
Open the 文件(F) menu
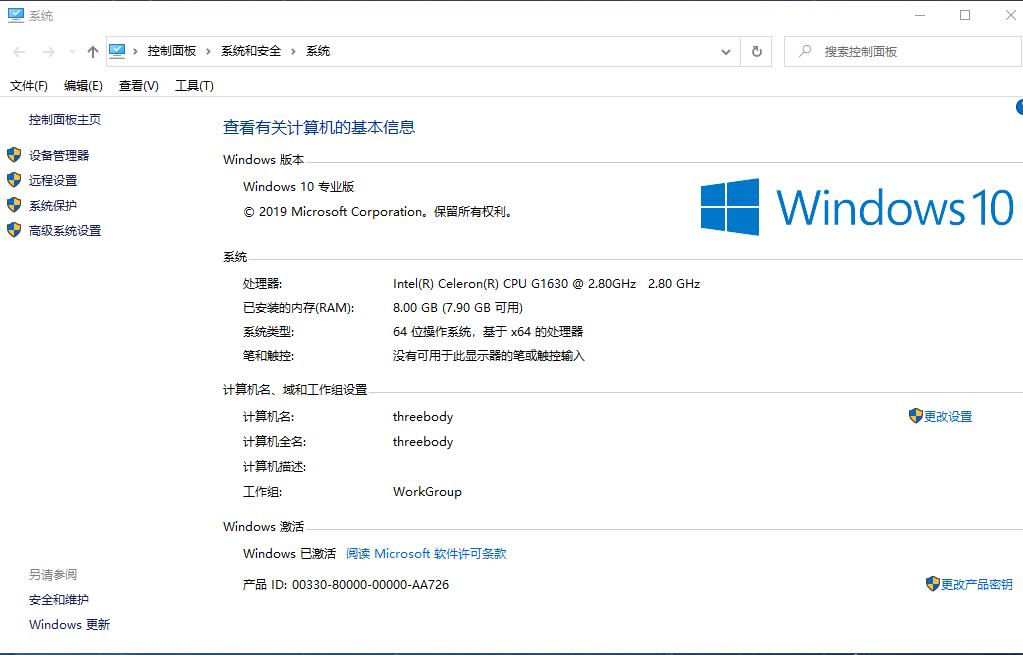pos(29,85)
